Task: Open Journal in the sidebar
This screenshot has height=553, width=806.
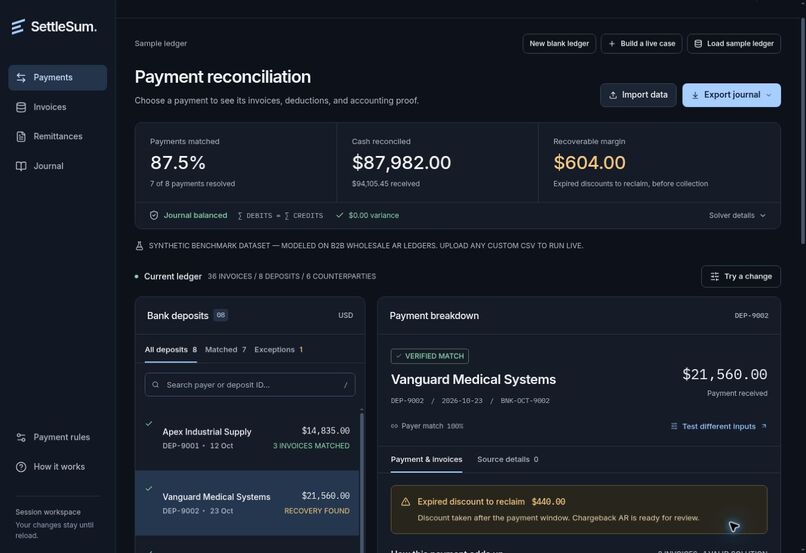Action: pyautogui.click(x=58, y=166)
